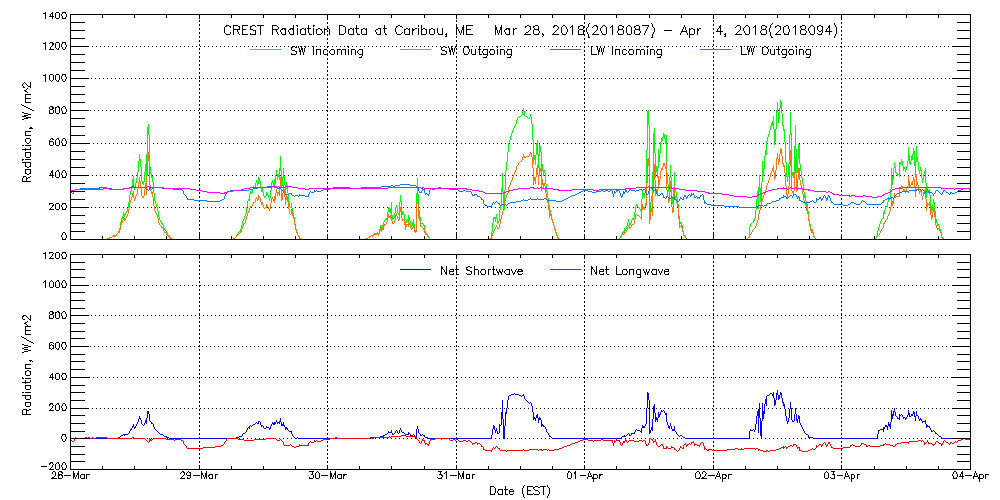Select the 29-Mar date tick label
Image resolution: width=1000 pixels, height=500 pixels.
point(199,477)
